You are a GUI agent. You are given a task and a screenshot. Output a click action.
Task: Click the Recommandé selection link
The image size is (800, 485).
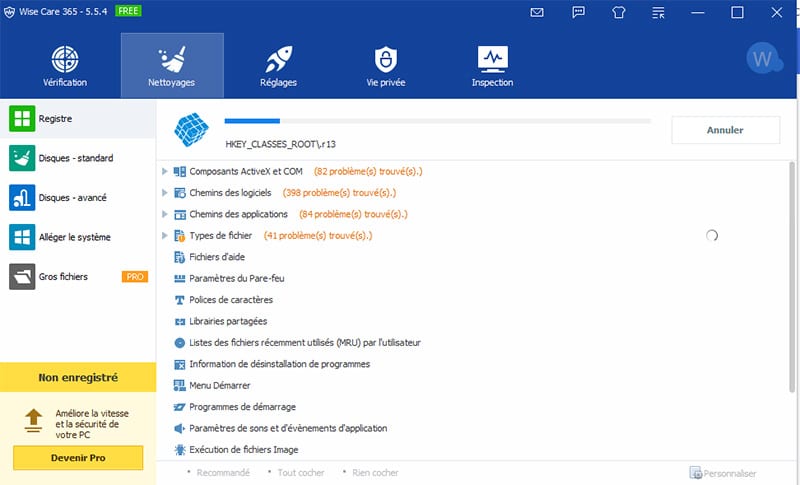223,473
